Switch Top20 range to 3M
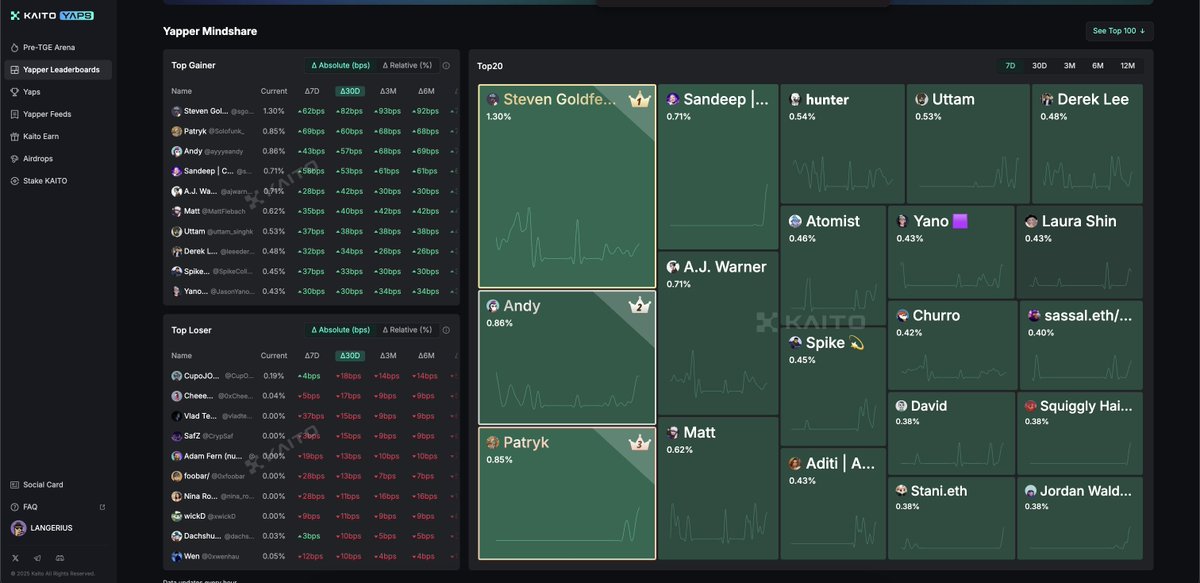Image resolution: width=1200 pixels, height=583 pixels. point(1069,66)
